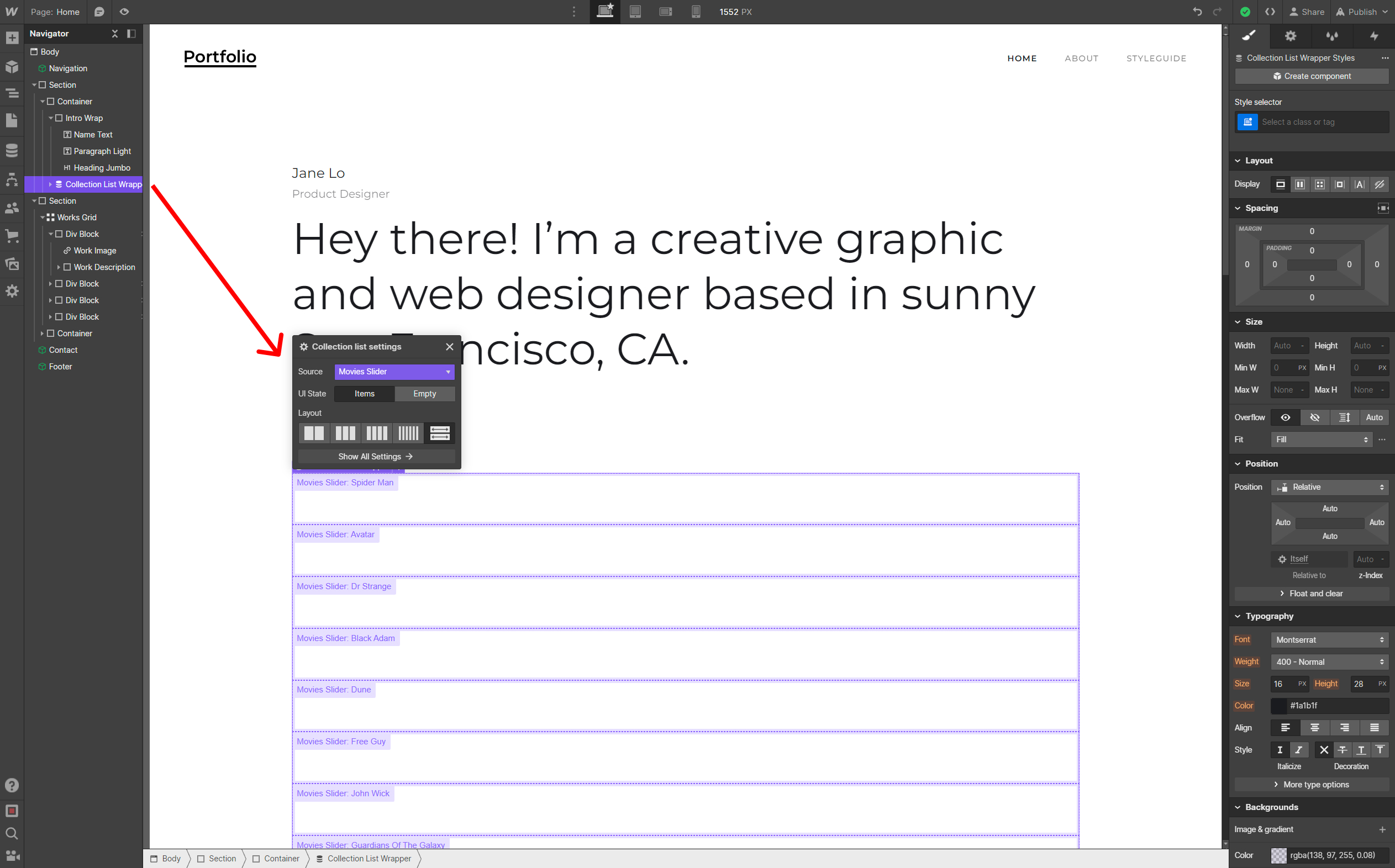Switch to the Interactions lightning tab
Image resolution: width=1395 pixels, height=868 pixels.
(1374, 35)
